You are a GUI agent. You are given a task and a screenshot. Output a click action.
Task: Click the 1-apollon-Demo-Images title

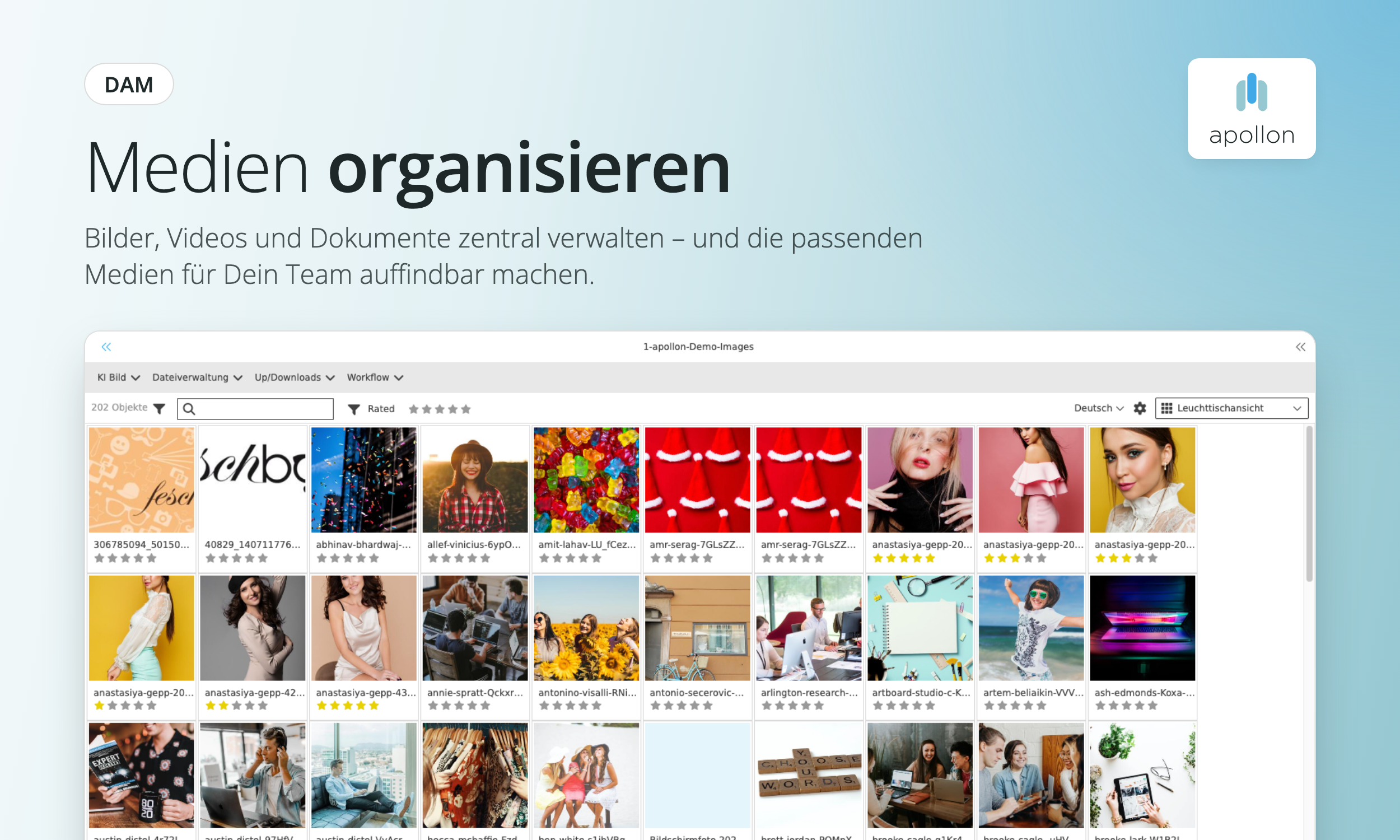coord(698,347)
